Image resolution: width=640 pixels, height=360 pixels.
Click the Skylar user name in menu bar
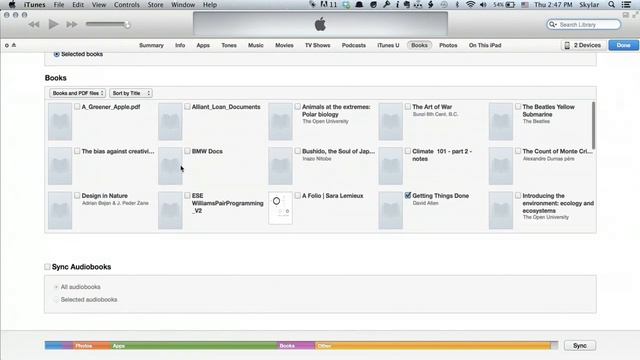589,4
